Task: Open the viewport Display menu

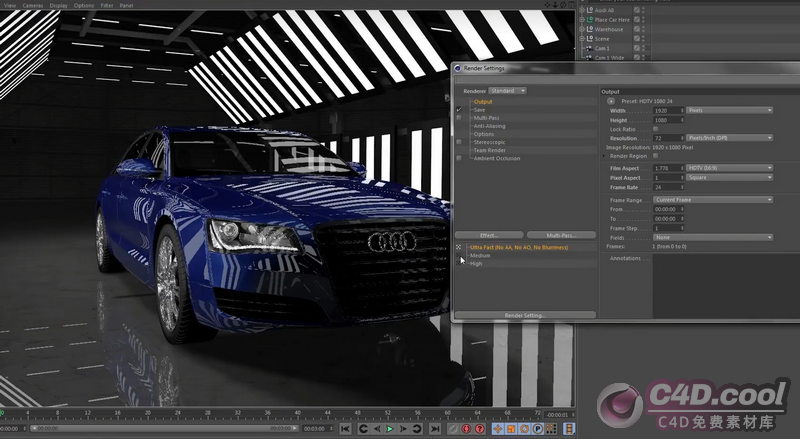Action: (58, 5)
